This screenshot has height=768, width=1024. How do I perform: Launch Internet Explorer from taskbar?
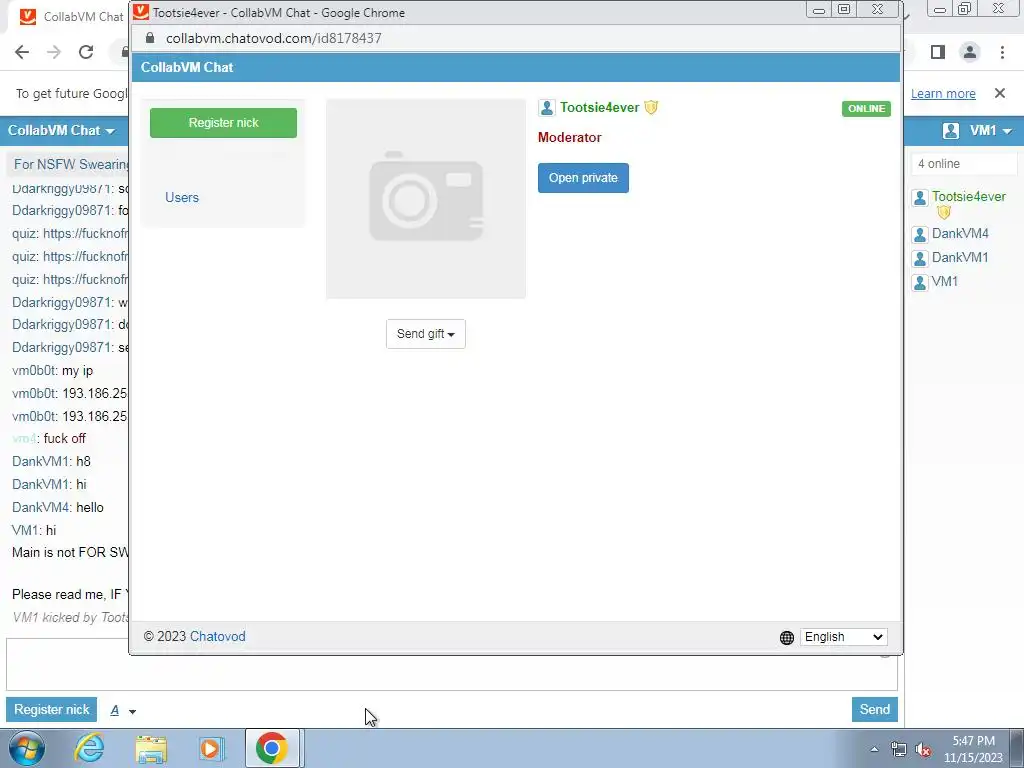pyautogui.click(x=89, y=748)
